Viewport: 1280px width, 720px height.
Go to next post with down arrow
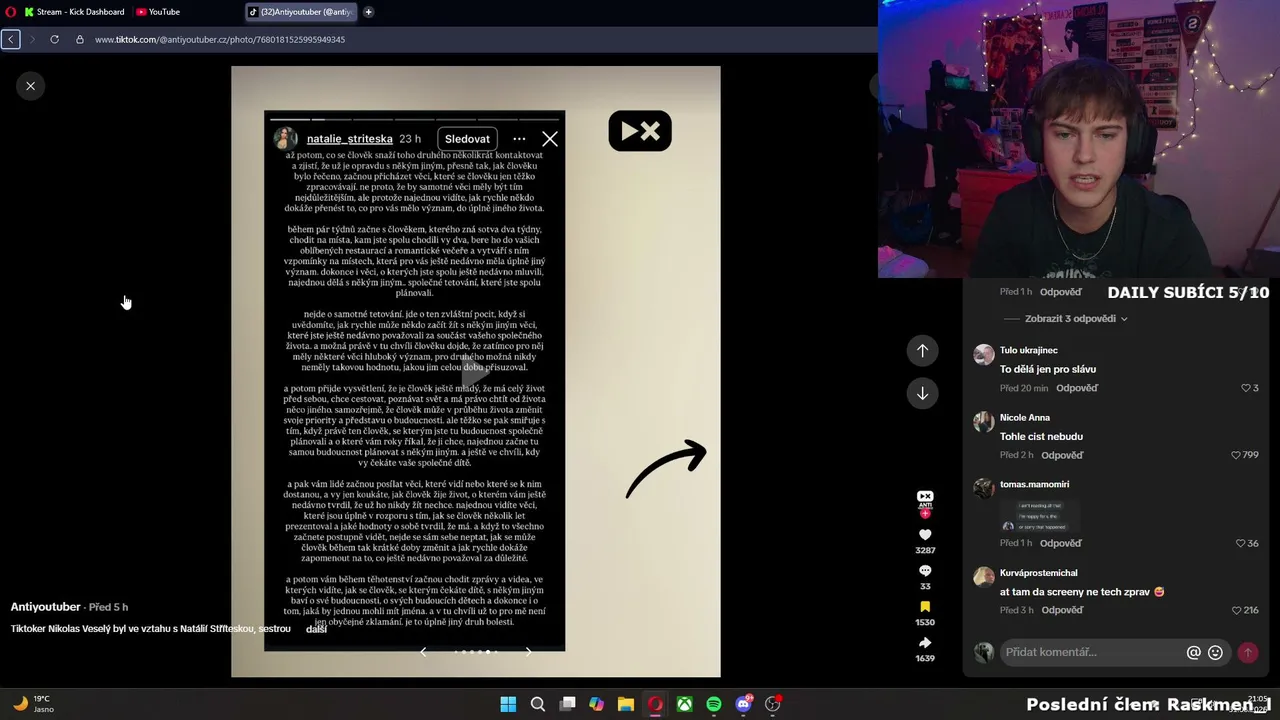click(922, 393)
